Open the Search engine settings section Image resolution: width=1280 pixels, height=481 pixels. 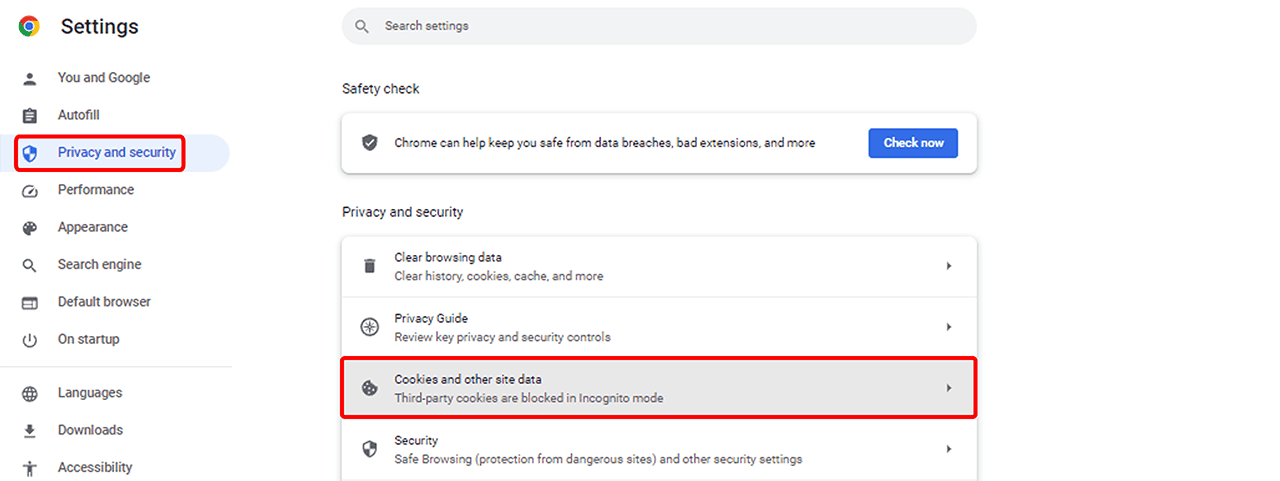tap(99, 265)
